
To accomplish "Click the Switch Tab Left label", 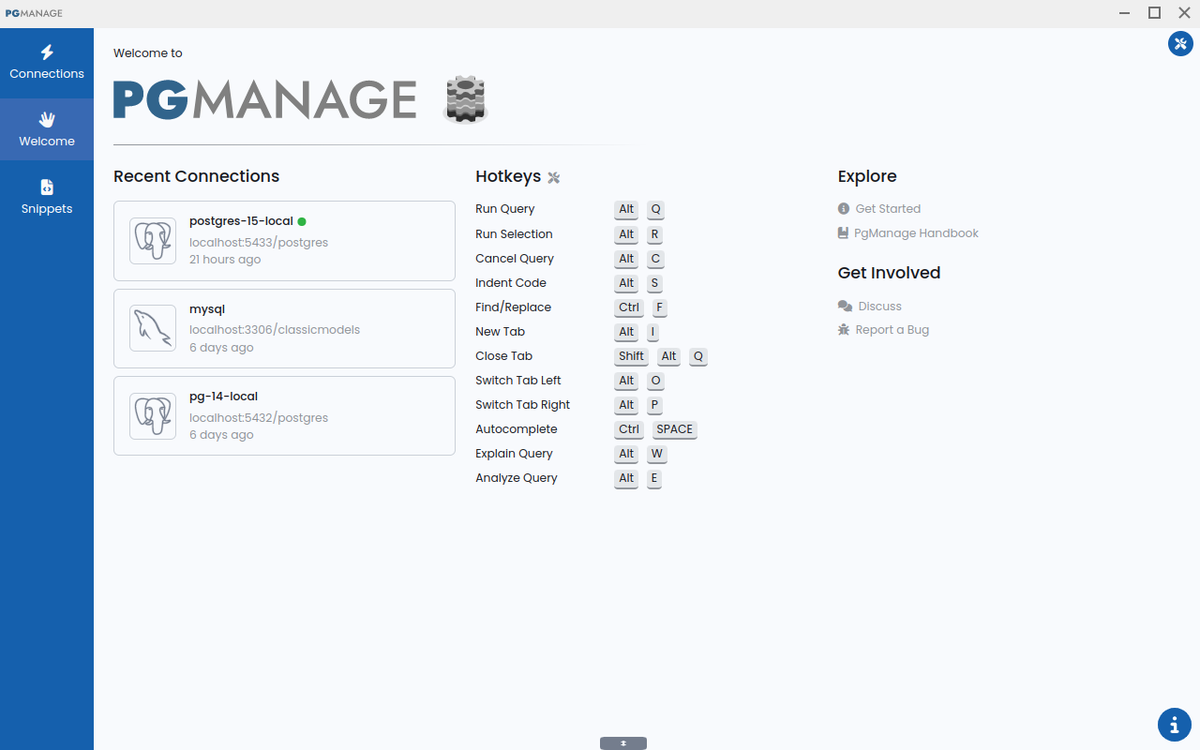I will (x=518, y=381).
